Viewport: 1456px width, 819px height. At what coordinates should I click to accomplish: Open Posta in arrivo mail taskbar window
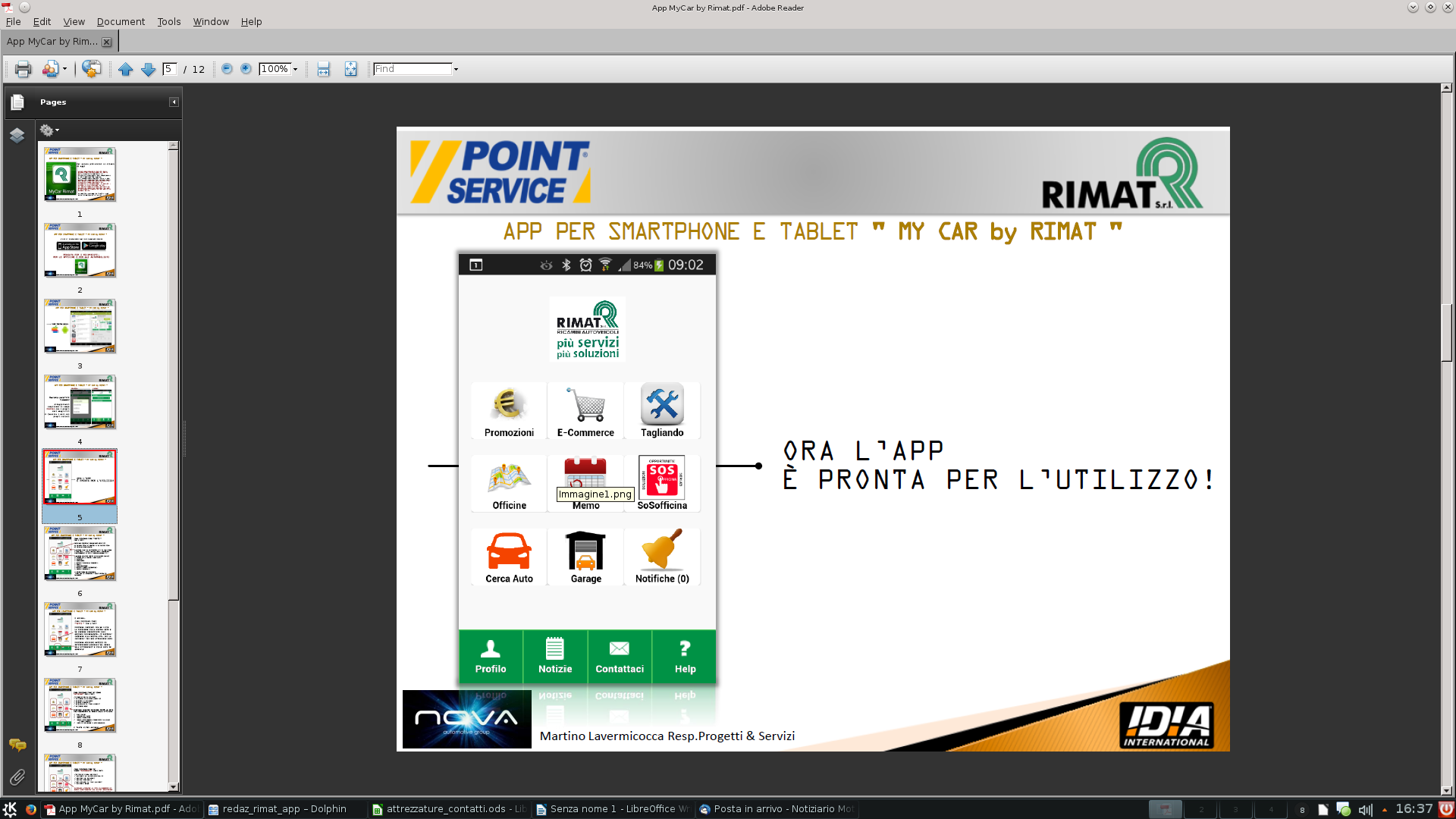coord(777,809)
